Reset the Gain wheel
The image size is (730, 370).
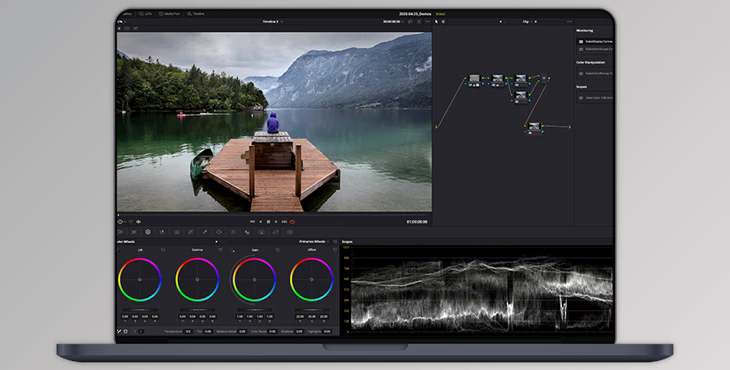pyautogui.click(x=278, y=250)
